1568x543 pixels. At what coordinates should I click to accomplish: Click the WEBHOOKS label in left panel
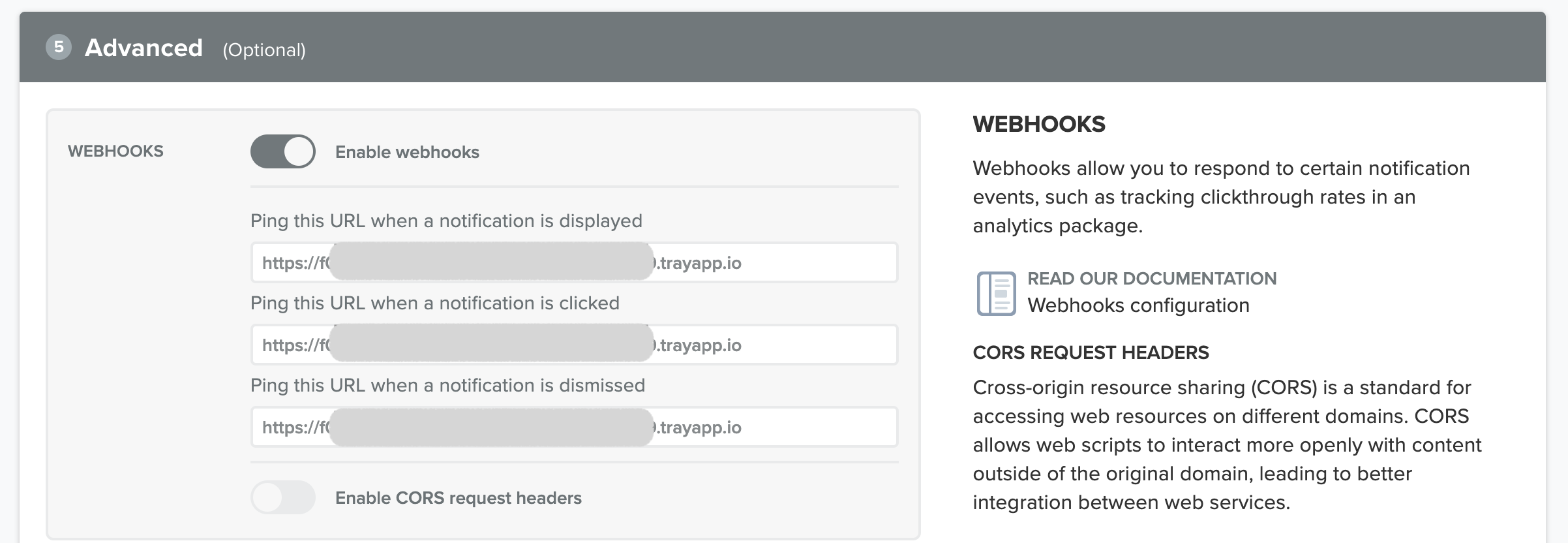115,151
